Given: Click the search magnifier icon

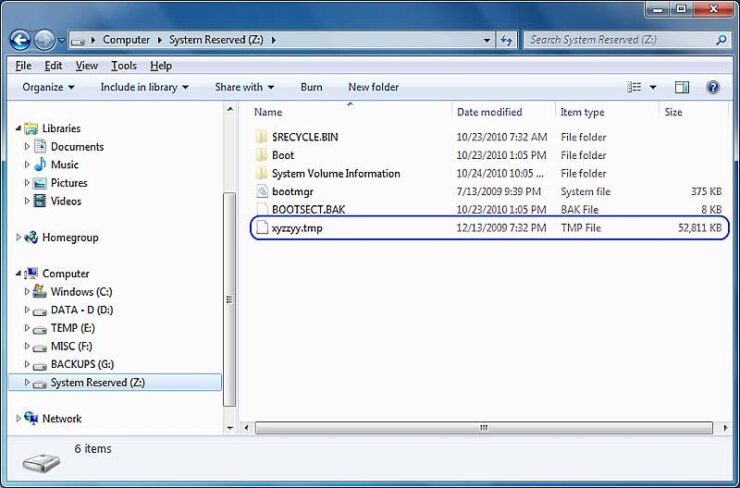Looking at the screenshot, I should tap(721, 40).
